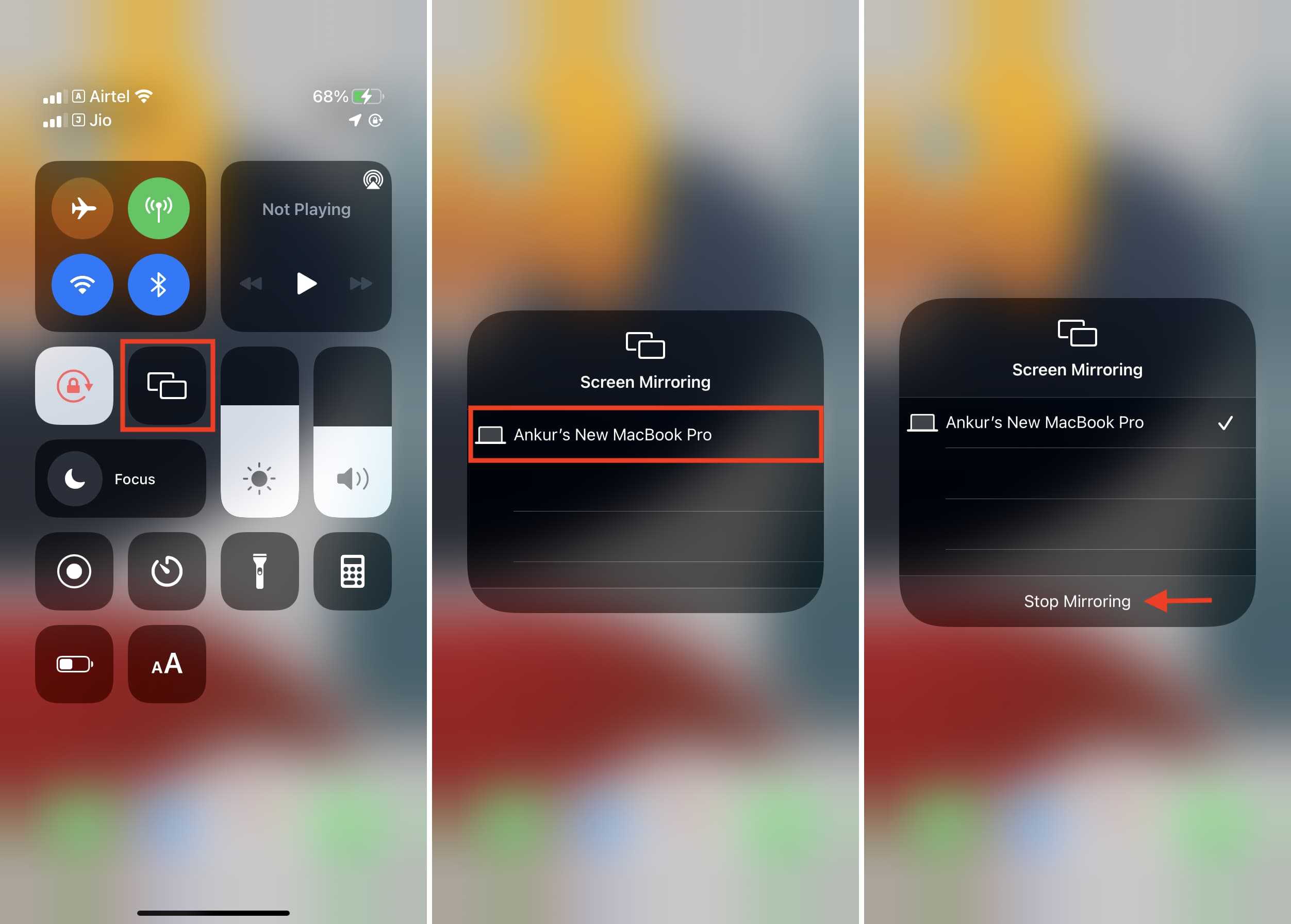Viewport: 1291px width, 924px height.
Task: Tap Screen Mirroring panel header
Action: 644,360
